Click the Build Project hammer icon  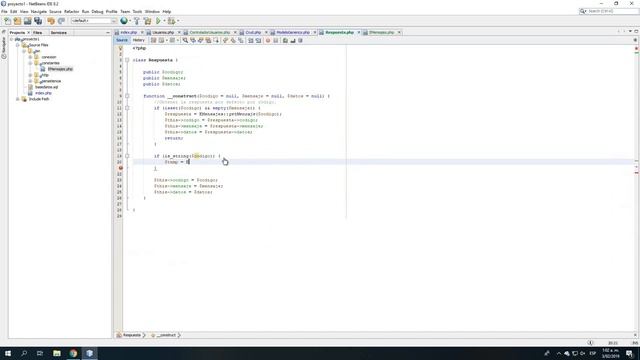[x=137, y=21]
